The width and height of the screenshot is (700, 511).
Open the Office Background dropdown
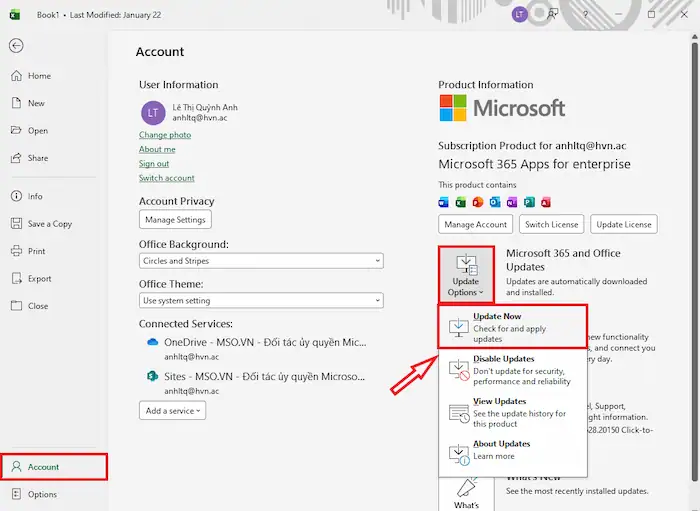[x=261, y=261]
